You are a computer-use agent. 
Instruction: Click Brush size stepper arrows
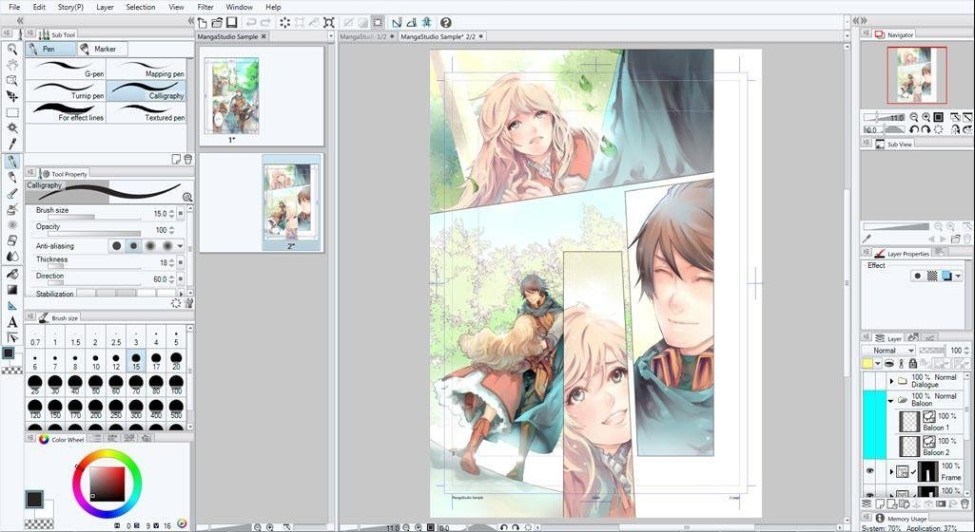pos(172,213)
